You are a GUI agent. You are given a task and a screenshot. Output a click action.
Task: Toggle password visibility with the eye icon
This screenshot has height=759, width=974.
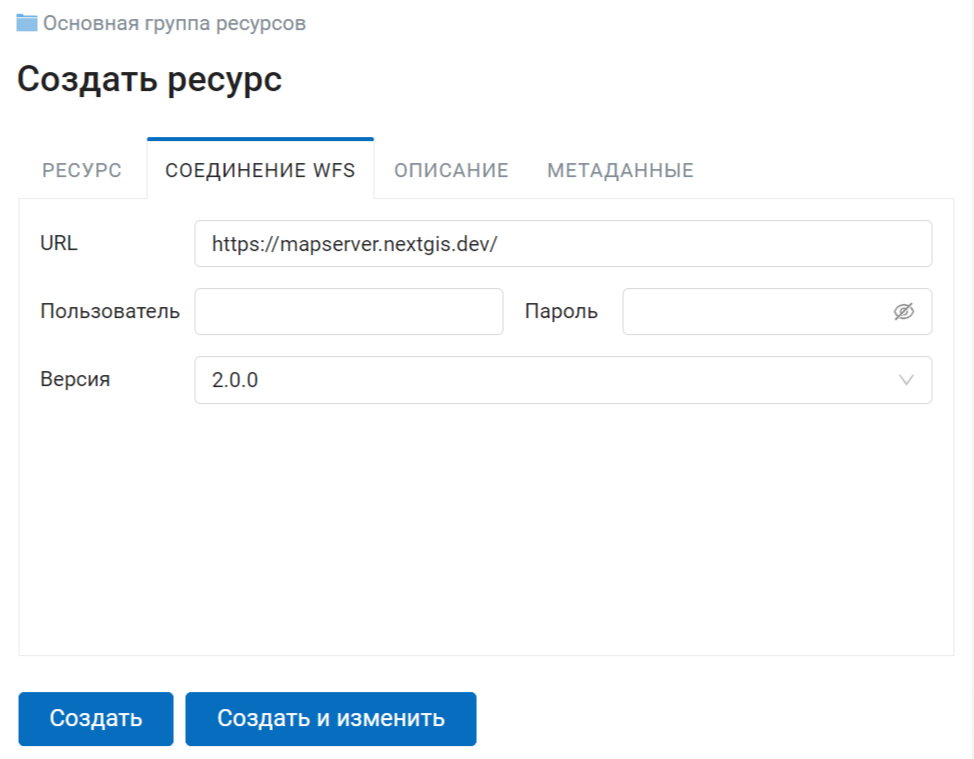click(x=904, y=311)
